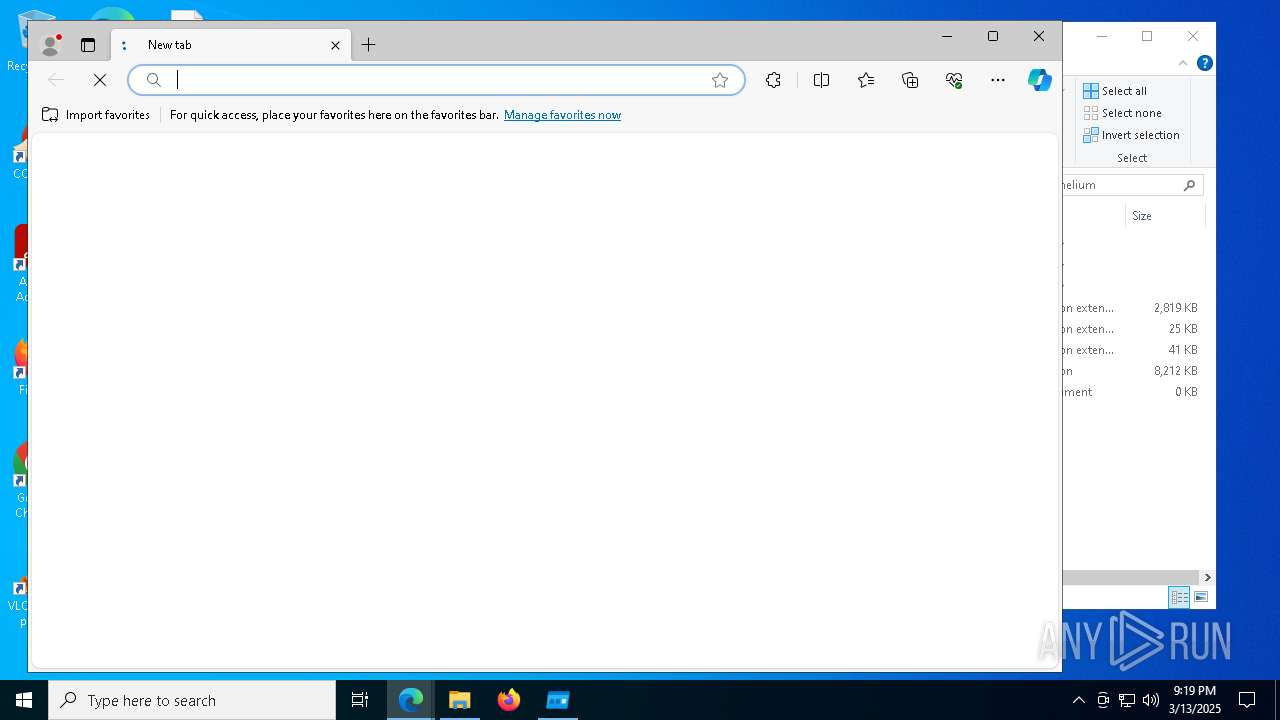Select the 0 KB file row
This screenshot has height=720, width=1280.
pyautogui.click(x=1133, y=392)
